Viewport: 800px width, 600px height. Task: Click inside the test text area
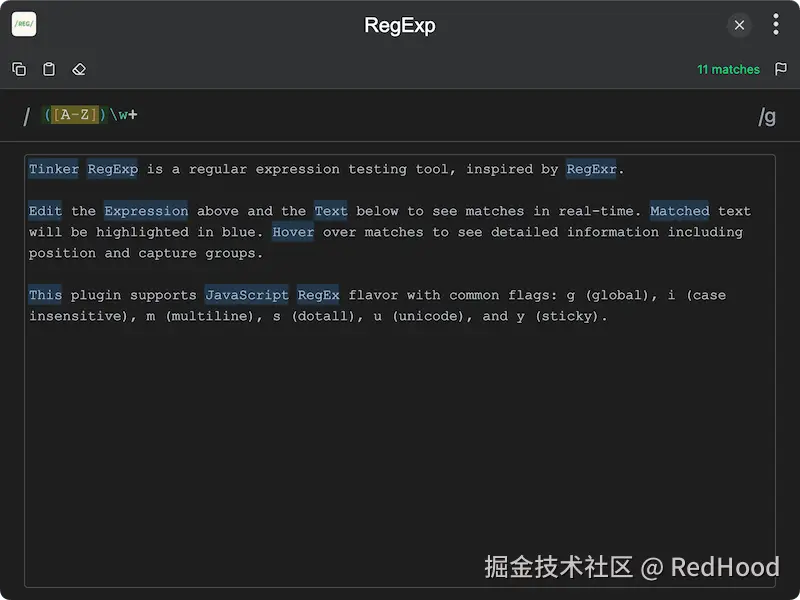point(400,400)
